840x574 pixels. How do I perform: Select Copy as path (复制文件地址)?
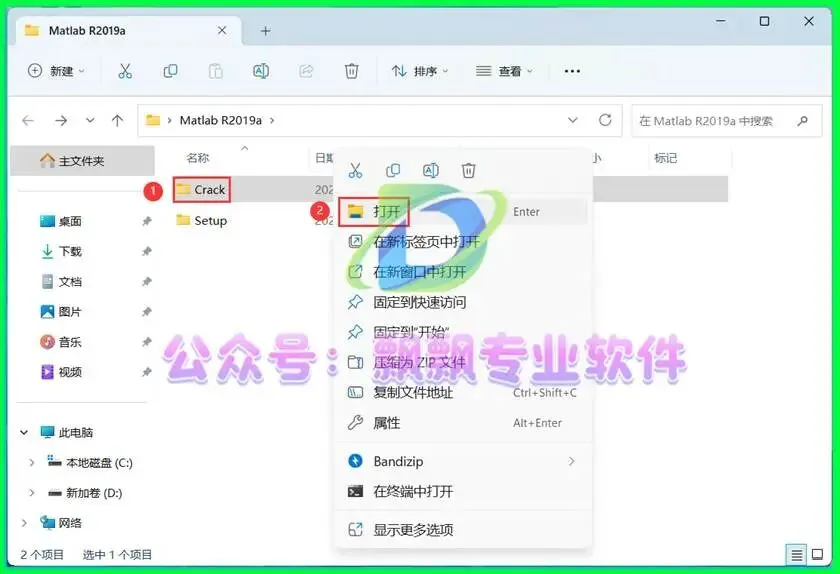tap(463, 392)
